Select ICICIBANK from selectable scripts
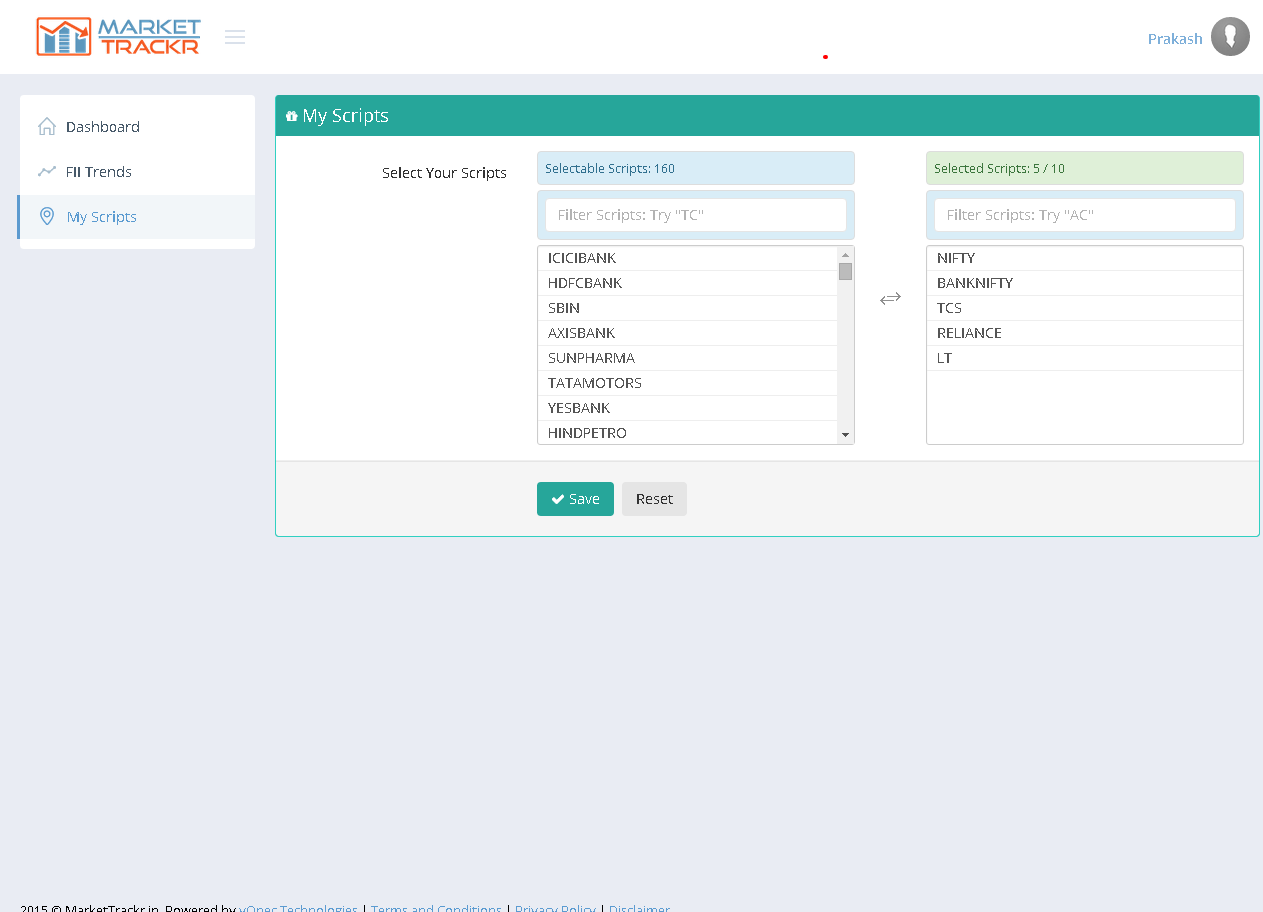The height and width of the screenshot is (912, 1263). coord(582,258)
